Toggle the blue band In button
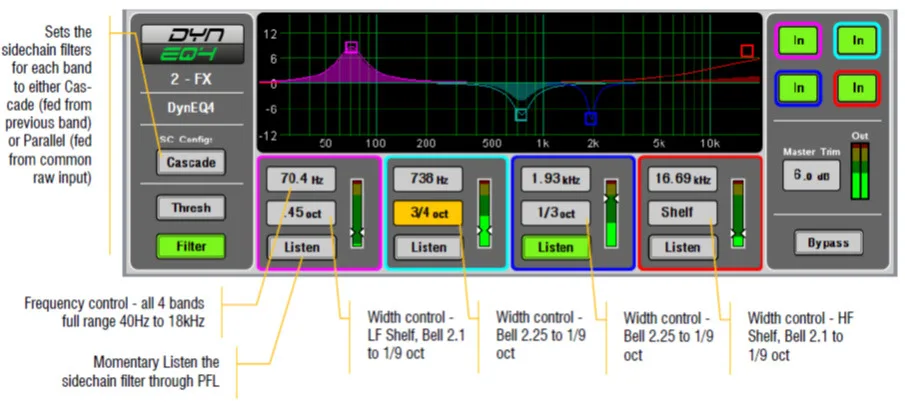The height and width of the screenshot is (402, 905). (799, 88)
